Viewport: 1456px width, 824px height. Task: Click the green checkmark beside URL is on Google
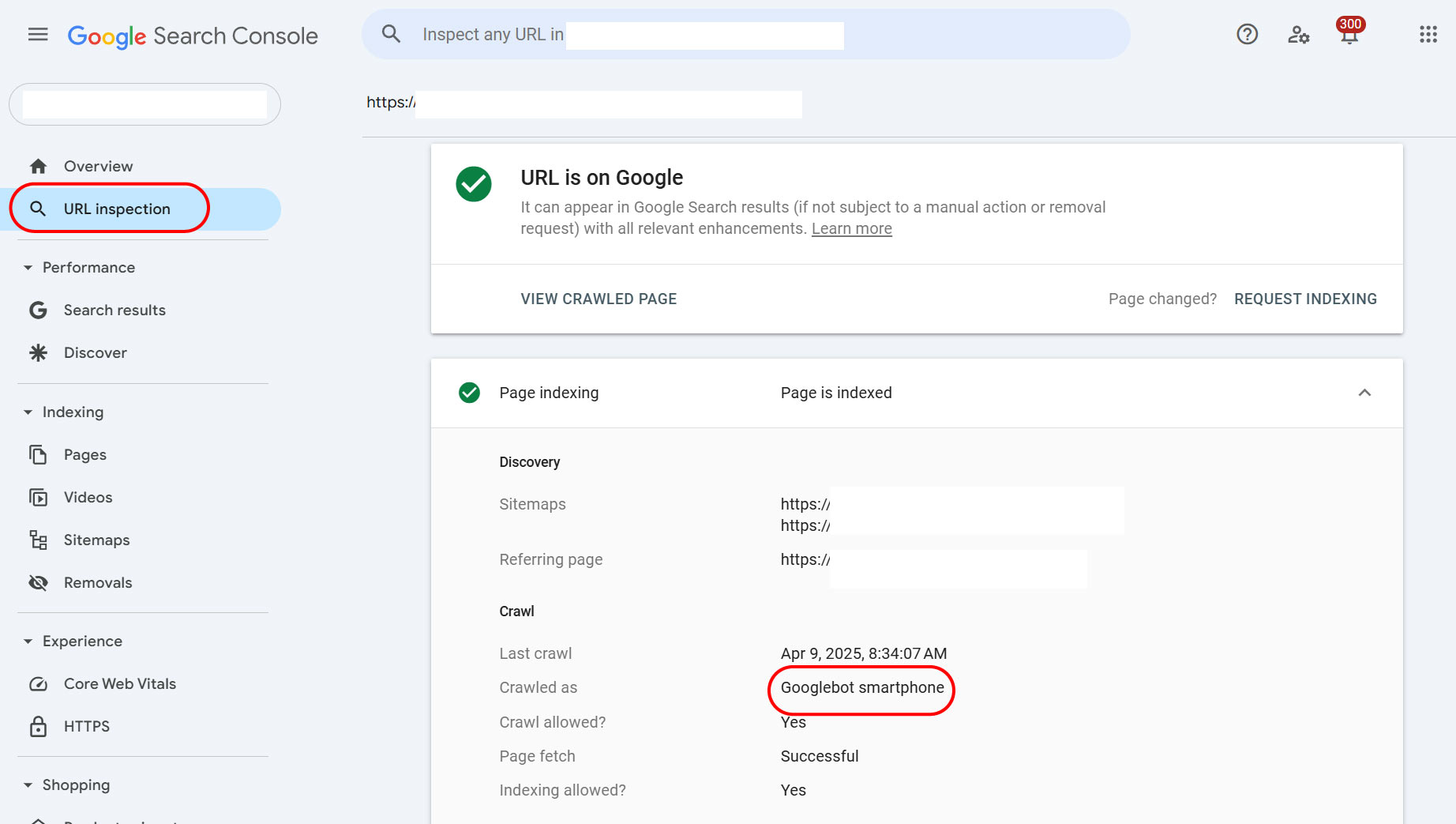tap(474, 184)
